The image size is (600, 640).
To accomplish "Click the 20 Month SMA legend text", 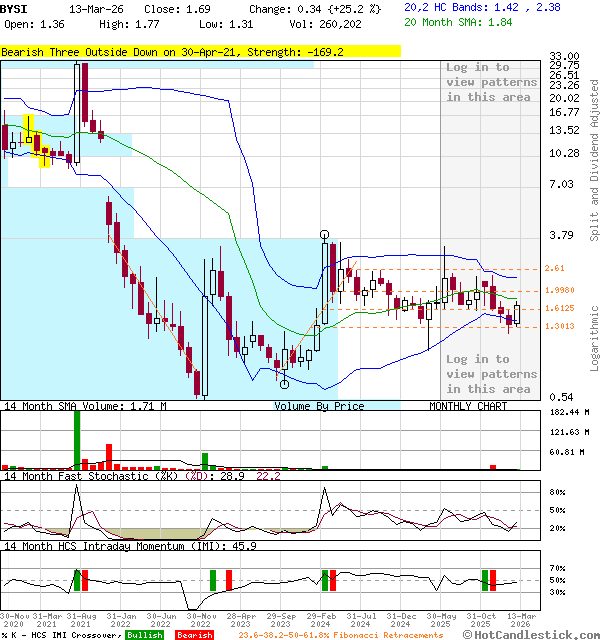I will click(458, 21).
